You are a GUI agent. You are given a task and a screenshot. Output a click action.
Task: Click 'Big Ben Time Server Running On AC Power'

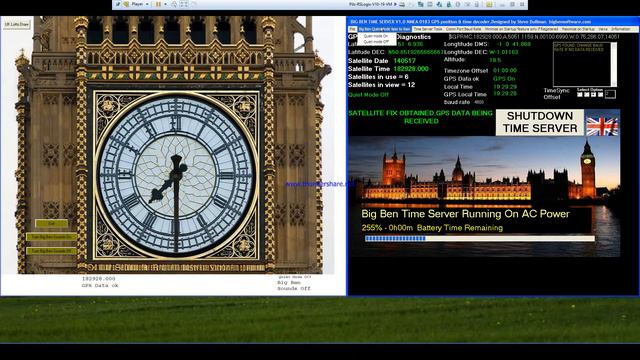point(465,214)
